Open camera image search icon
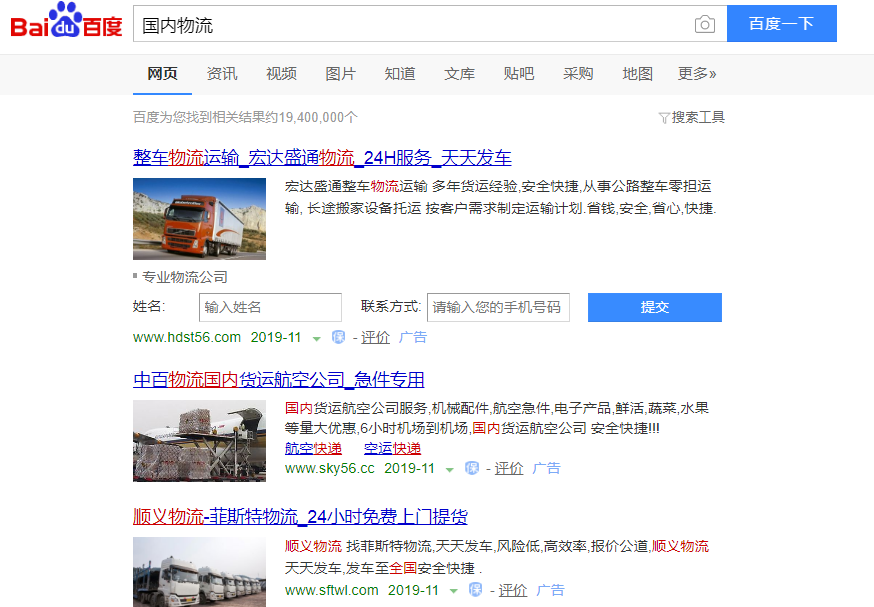 [705, 25]
